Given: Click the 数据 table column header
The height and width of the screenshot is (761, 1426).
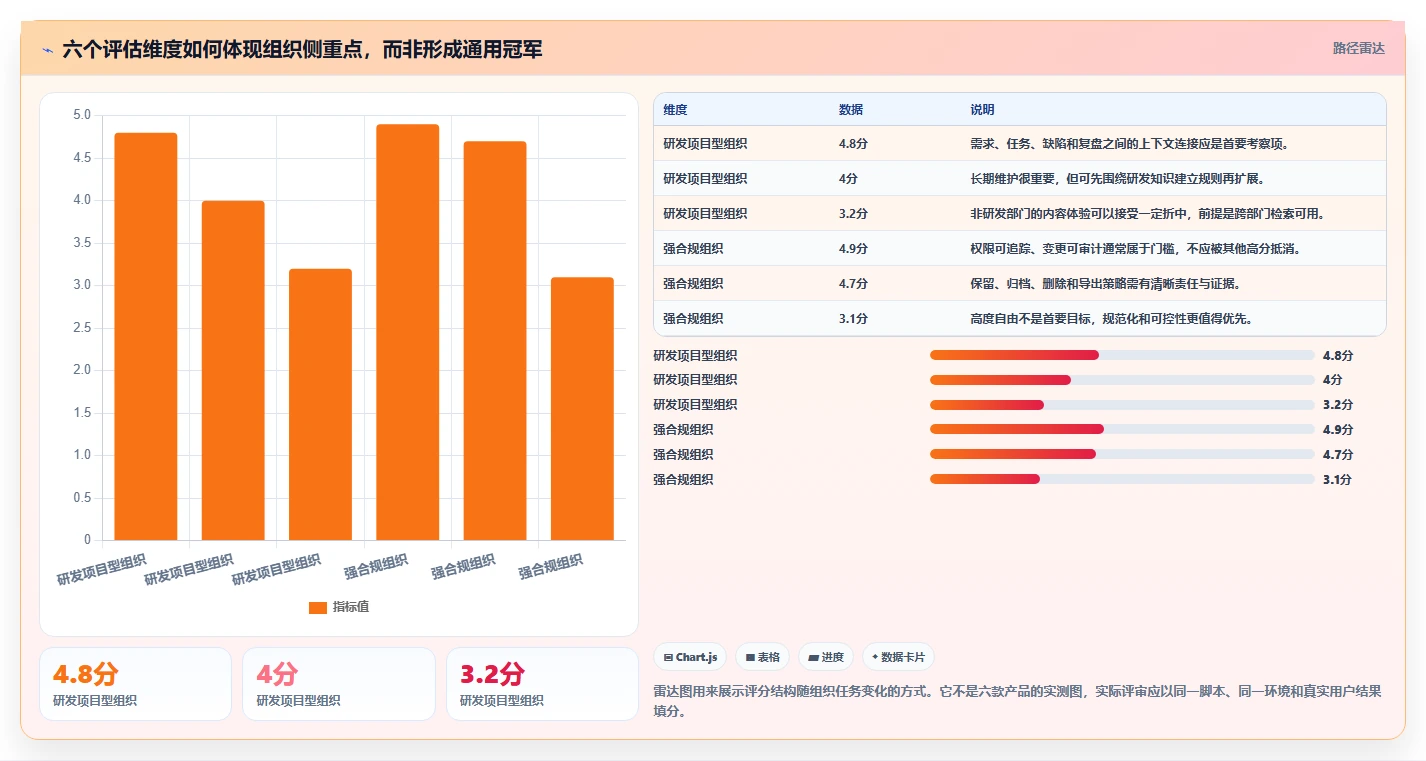Looking at the screenshot, I should 851,110.
